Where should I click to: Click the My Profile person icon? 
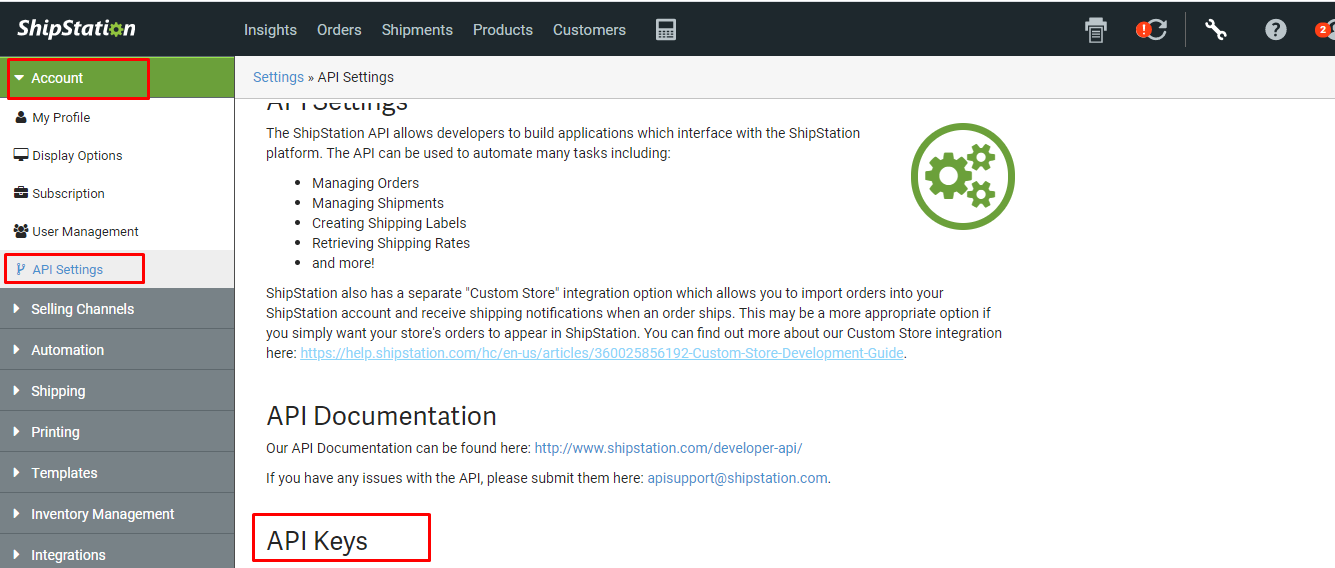[x=21, y=117]
